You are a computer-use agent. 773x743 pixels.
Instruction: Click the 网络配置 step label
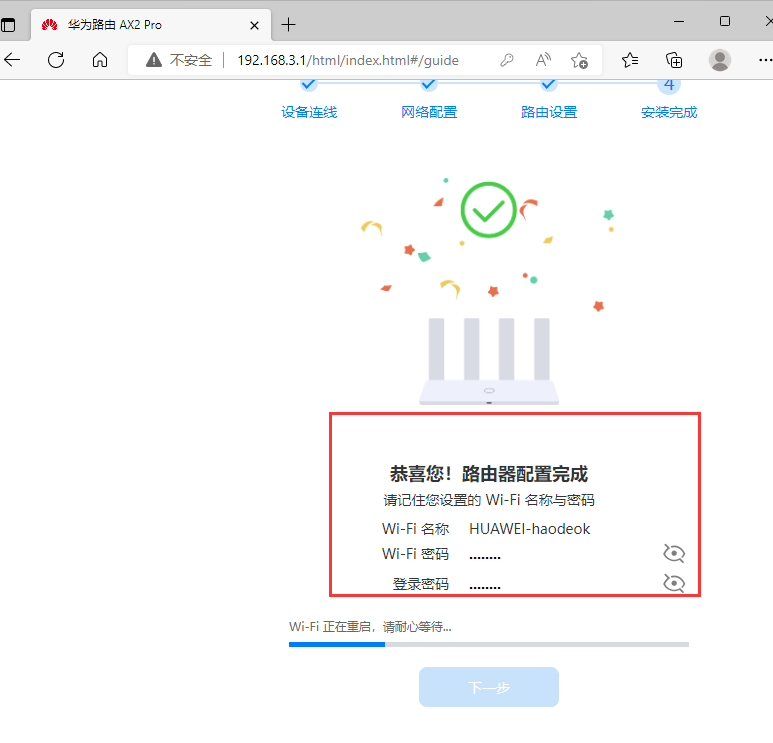click(x=429, y=112)
